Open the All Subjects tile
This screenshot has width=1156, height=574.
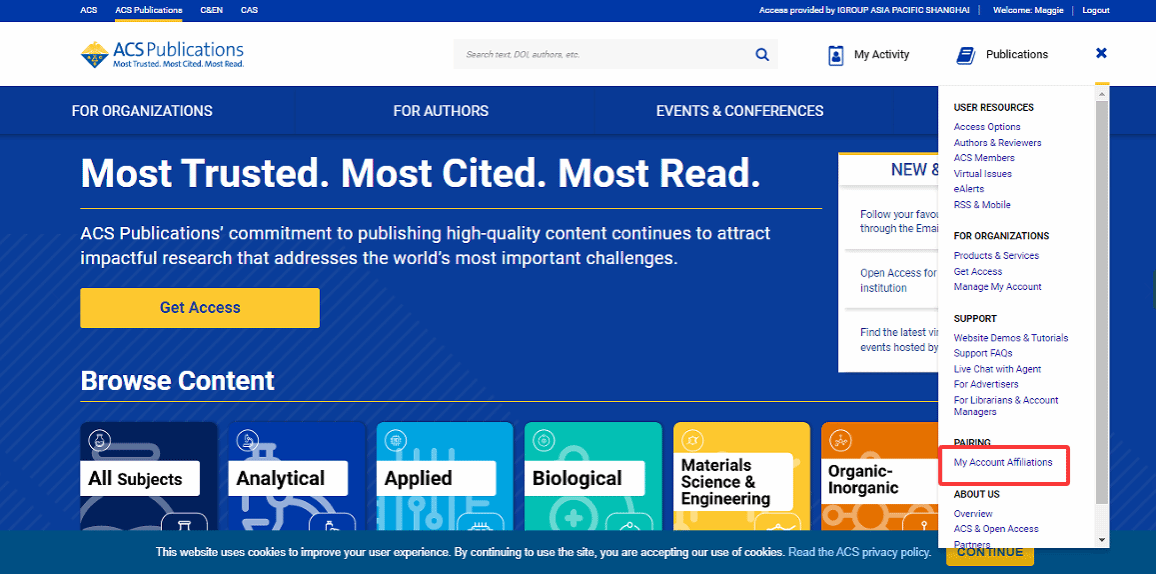point(149,477)
